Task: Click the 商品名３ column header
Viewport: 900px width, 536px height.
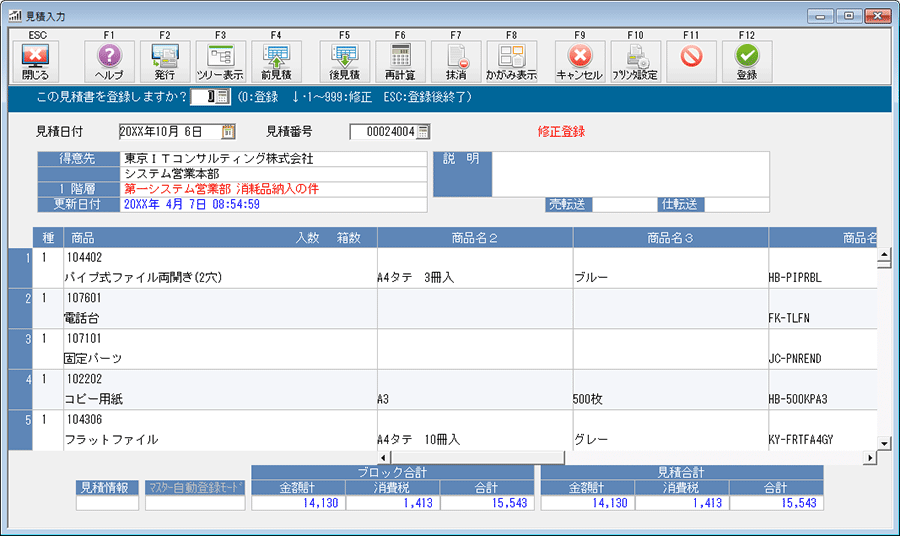Action: pos(670,238)
